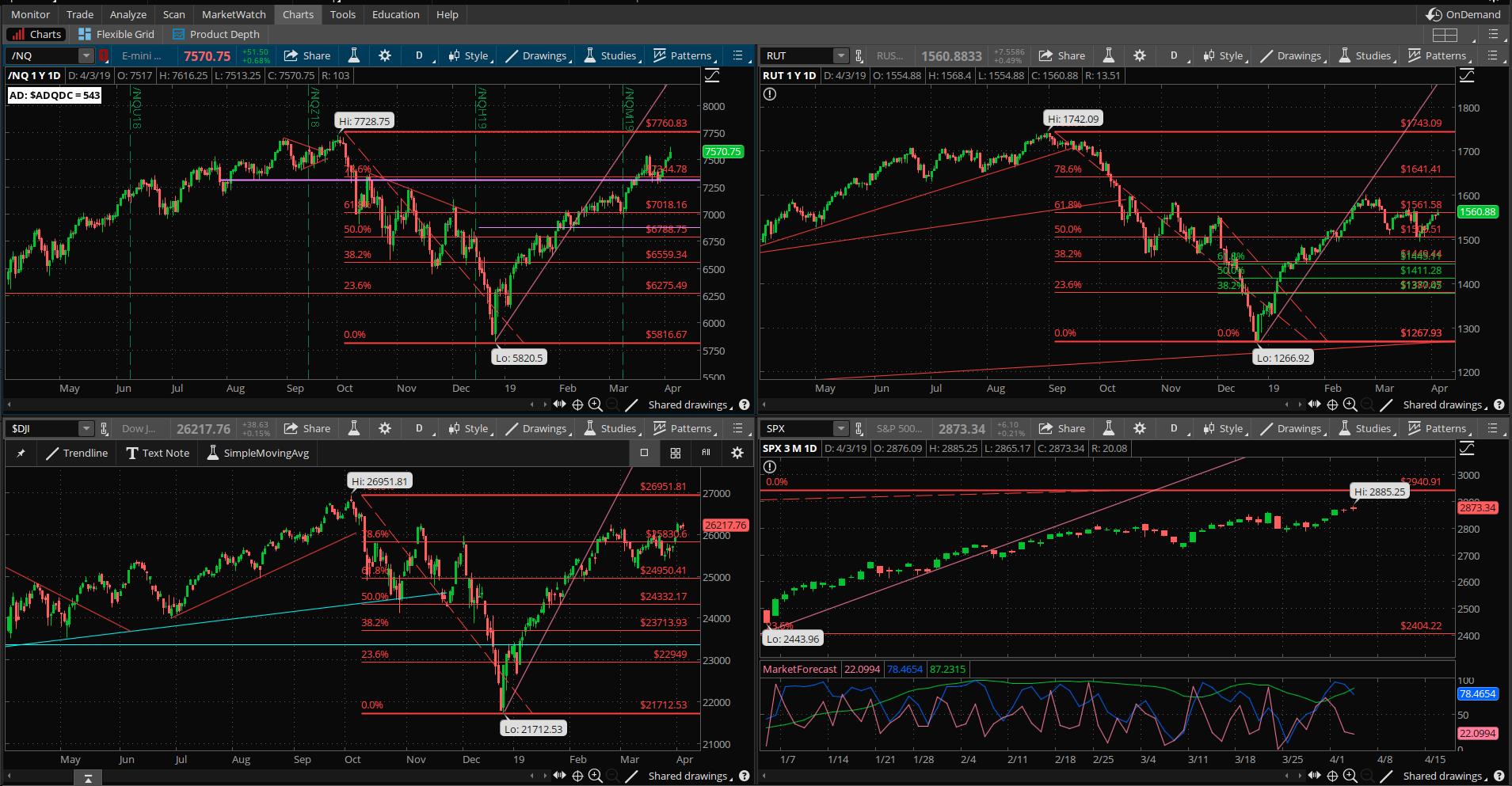1512x786 pixels.
Task: Click the warning icon on the RUT chart
Action: point(769,93)
